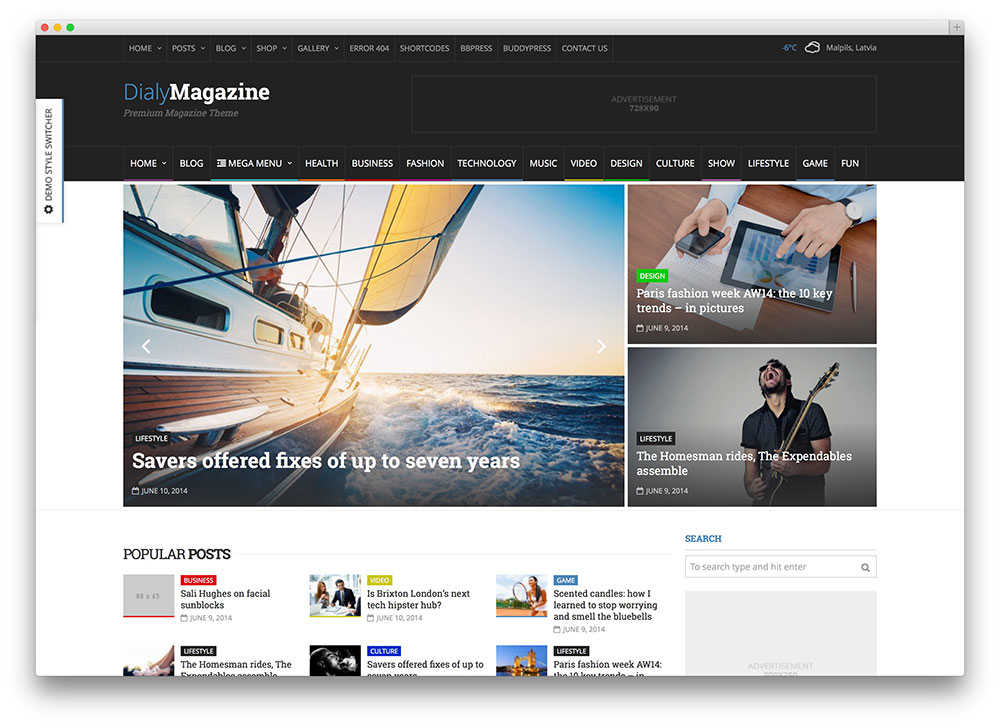Go to previous slide with left arrow
The image size is (1000, 727).
[146, 346]
